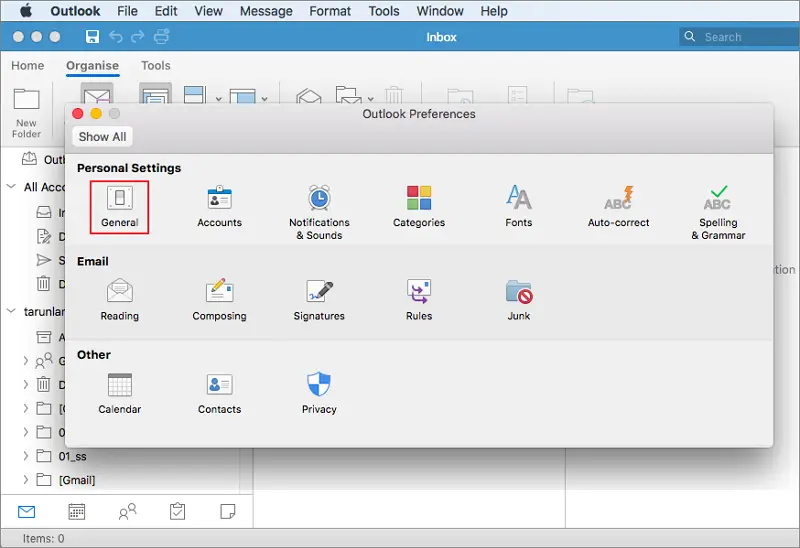Open Junk email preferences
The image size is (800, 548).
click(x=519, y=300)
